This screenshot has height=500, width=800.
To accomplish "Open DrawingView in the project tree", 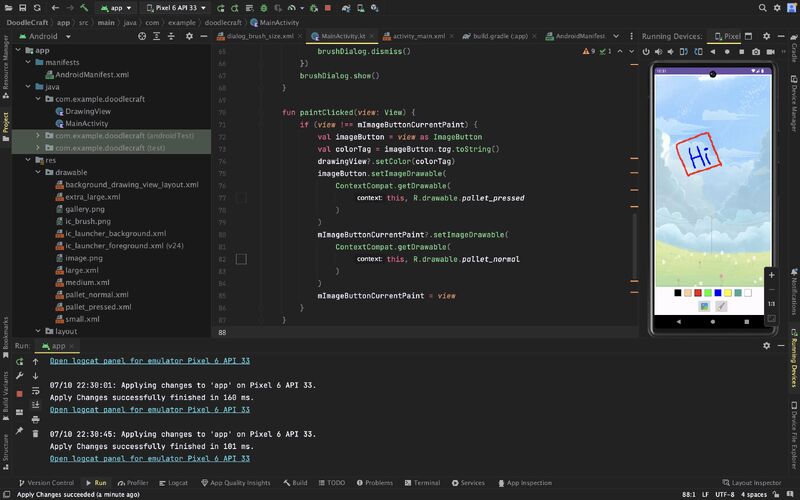I will click(88, 111).
